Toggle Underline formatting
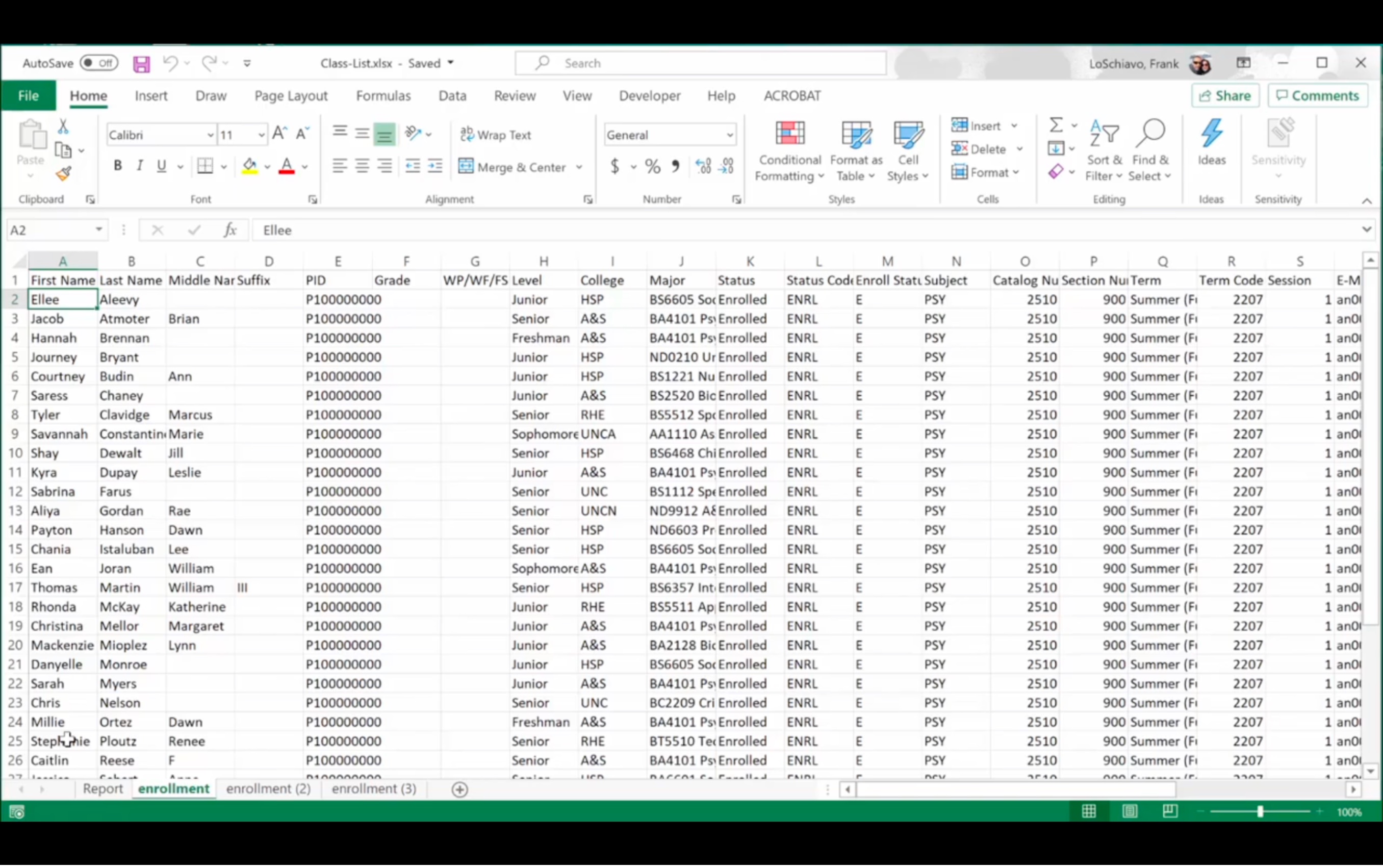The image size is (1383, 868). 162,166
